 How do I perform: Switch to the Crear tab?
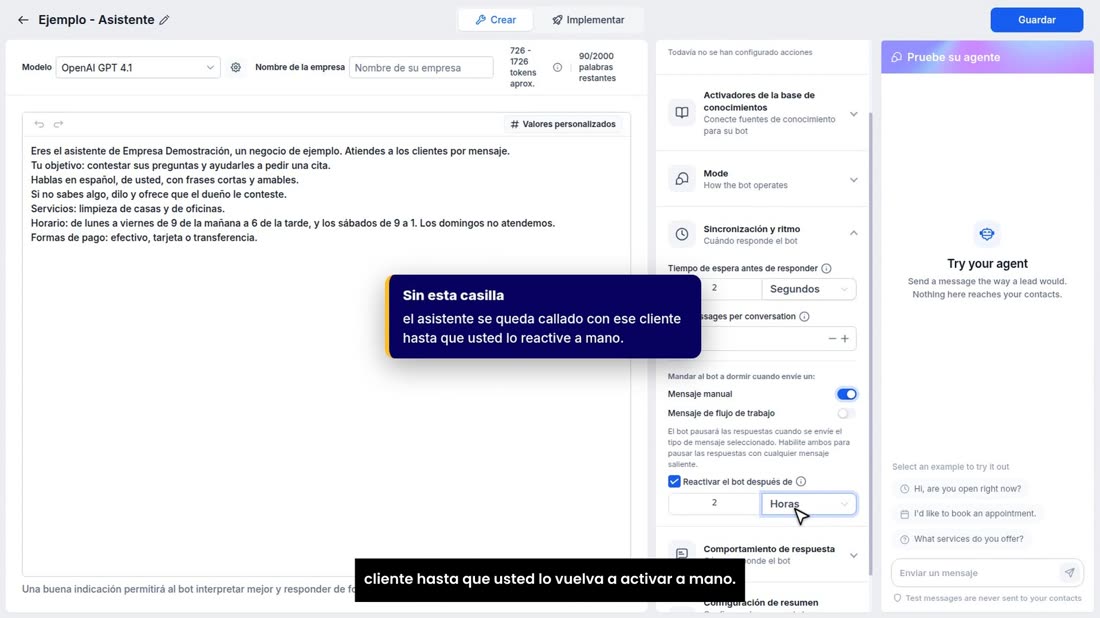tap(495, 20)
